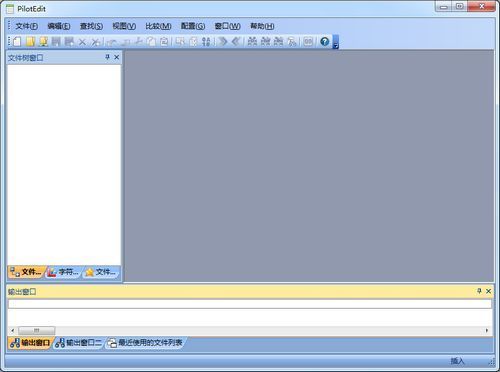Open the 比较(M) menu

coord(158,26)
